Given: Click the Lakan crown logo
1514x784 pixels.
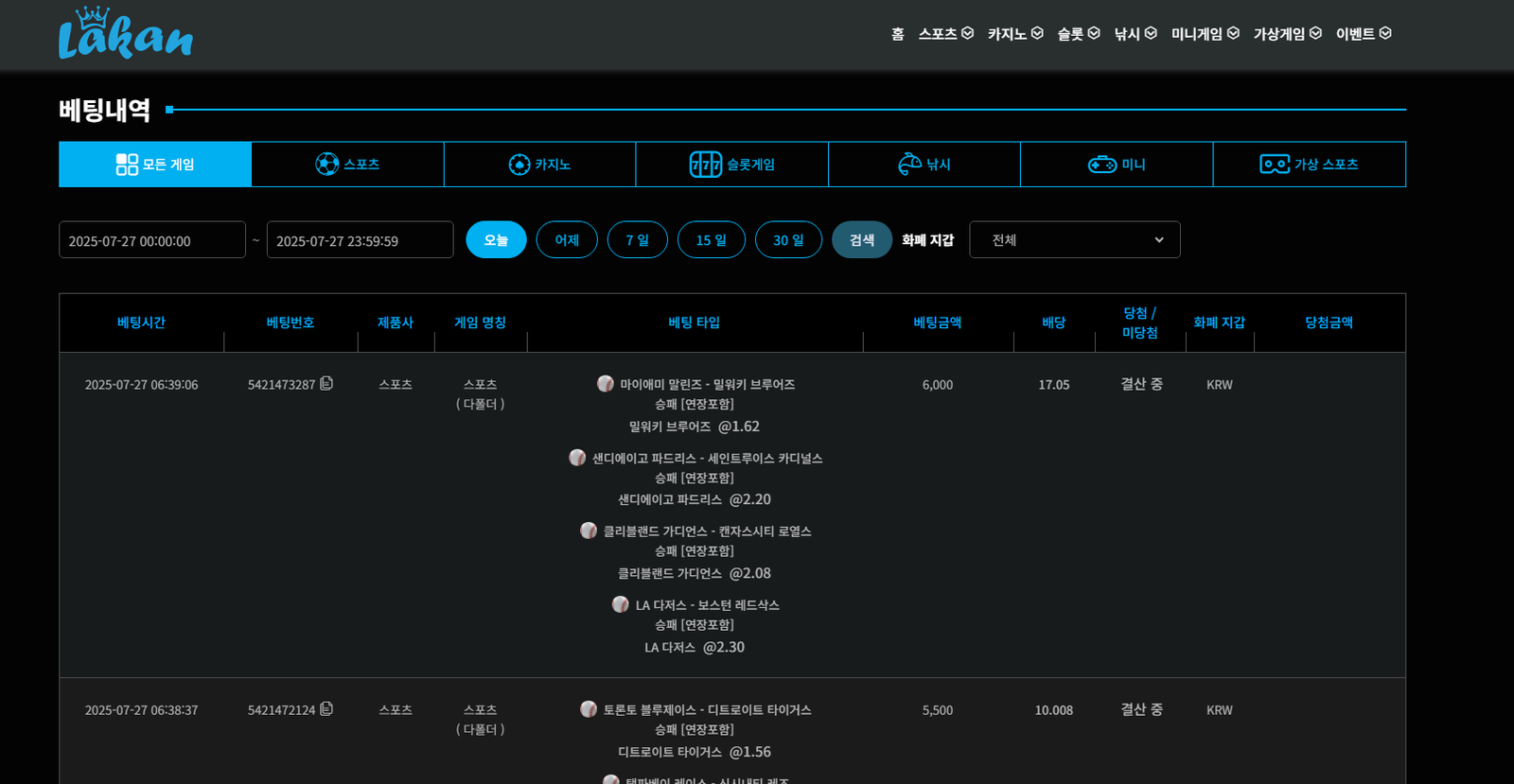Looking at the screenshot, I should pyautogui.click(x=125, y=34).
